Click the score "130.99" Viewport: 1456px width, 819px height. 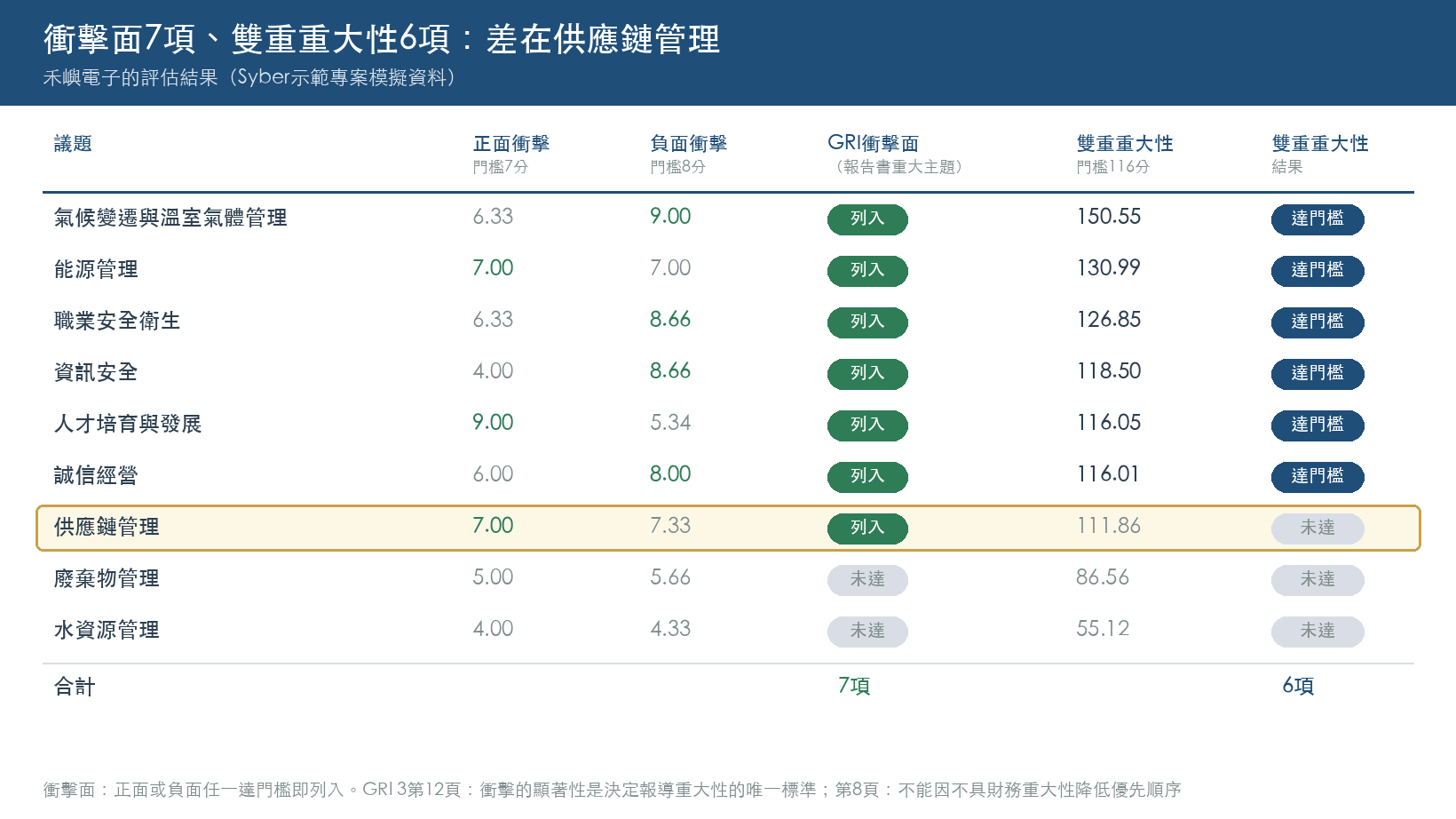1109,268
